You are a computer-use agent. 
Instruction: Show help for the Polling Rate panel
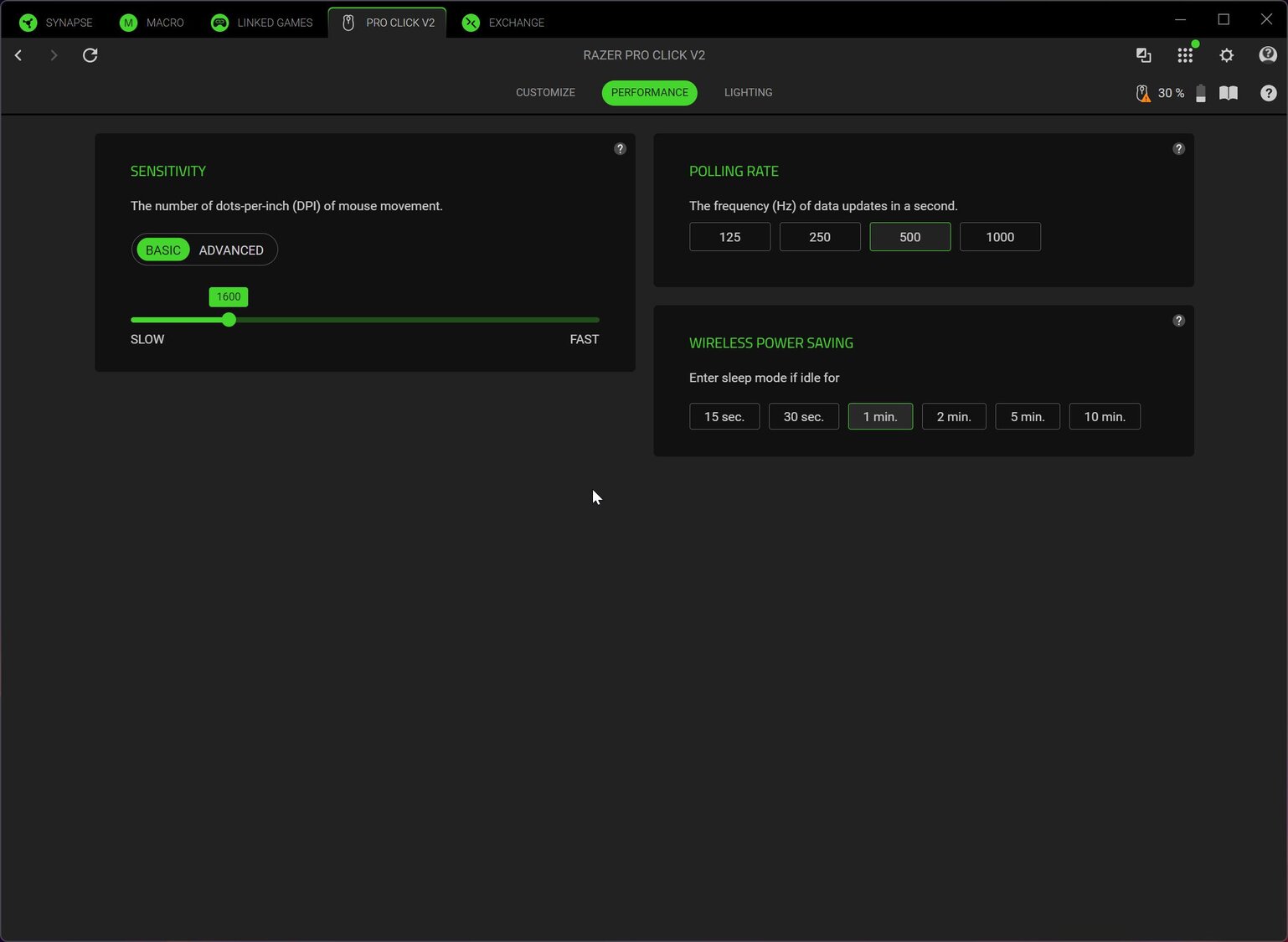[1178, 149]
